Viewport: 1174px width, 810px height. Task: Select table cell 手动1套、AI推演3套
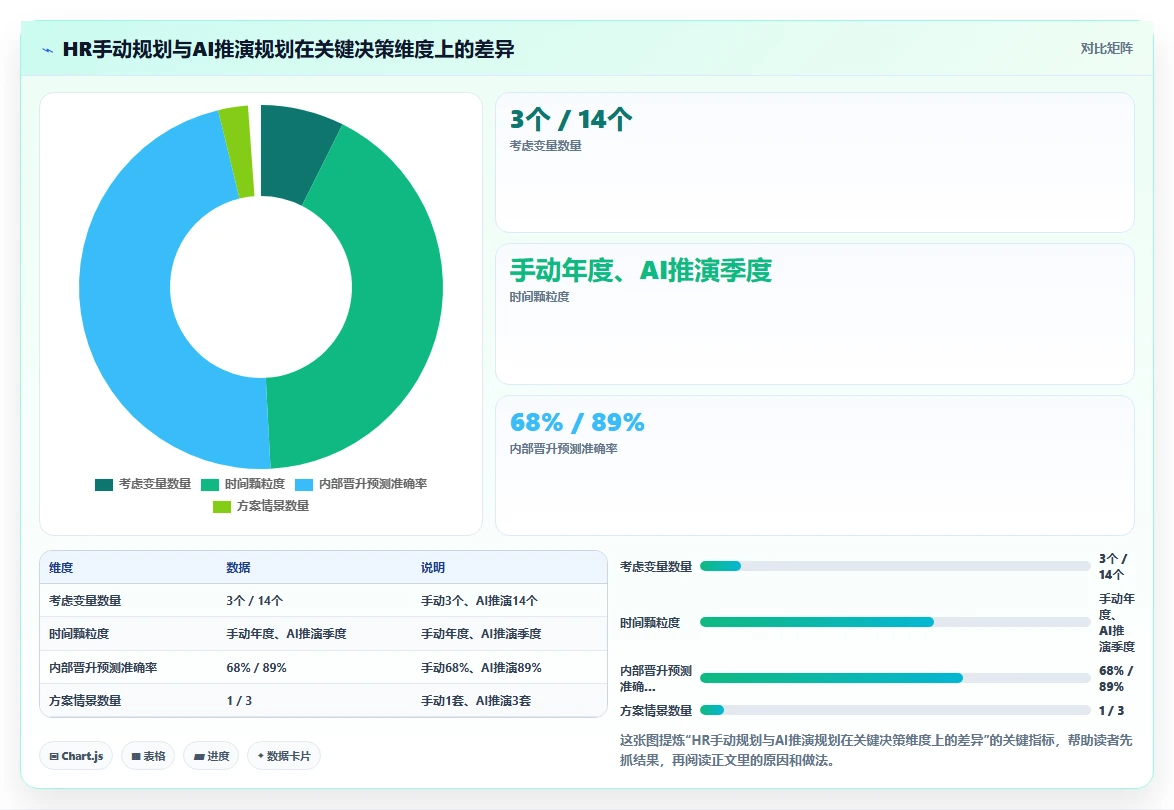(x=475, y=701)
